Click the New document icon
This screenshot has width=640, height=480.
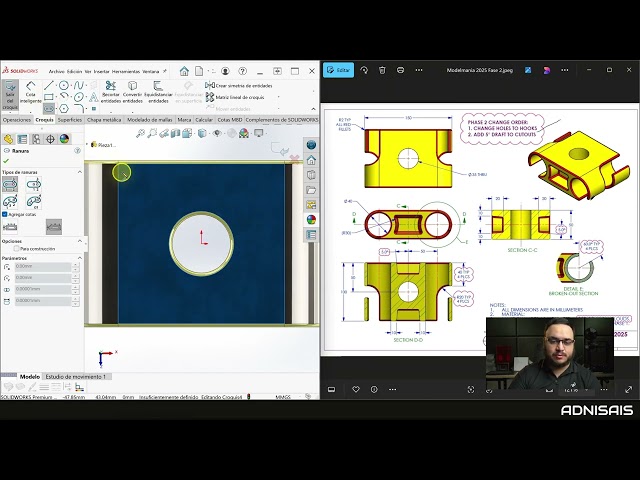pyautogui.click(x=199, y=71)
